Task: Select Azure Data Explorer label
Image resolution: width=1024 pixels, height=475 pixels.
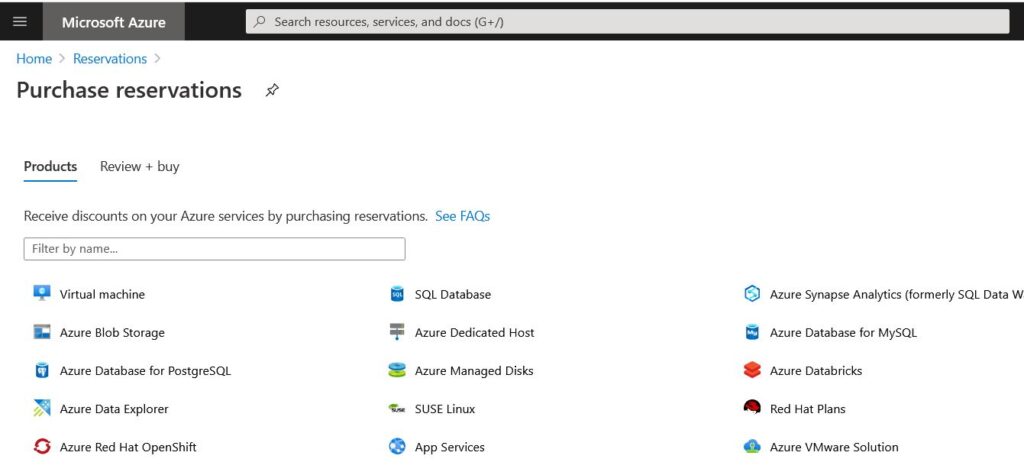Action: tap(114, 409)
